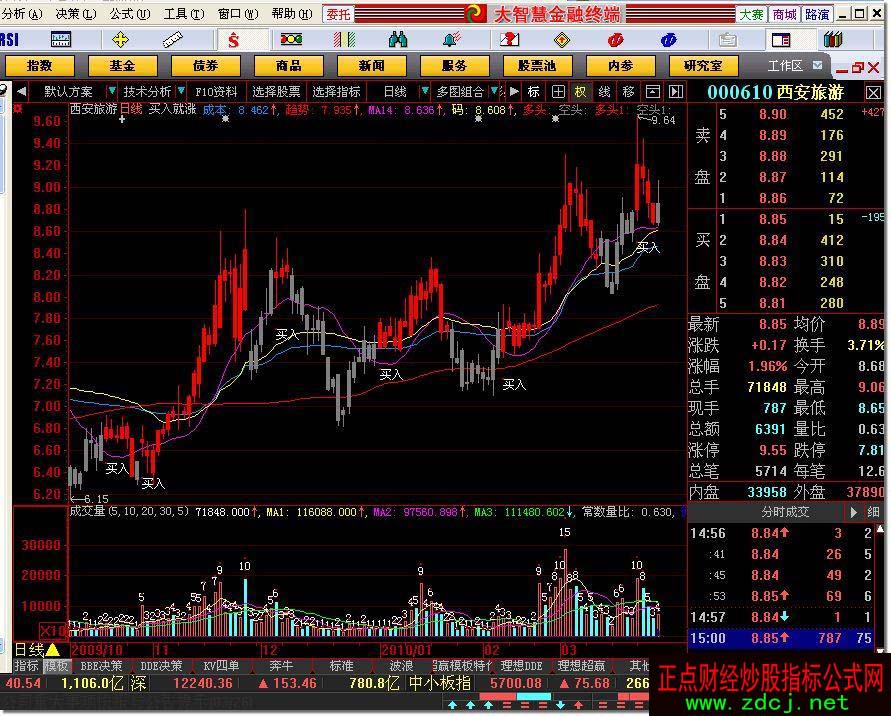Screen dimensions: 891x716
Task: Click the yellow four-way arrow toolbar icon
Action: (121, 40)
